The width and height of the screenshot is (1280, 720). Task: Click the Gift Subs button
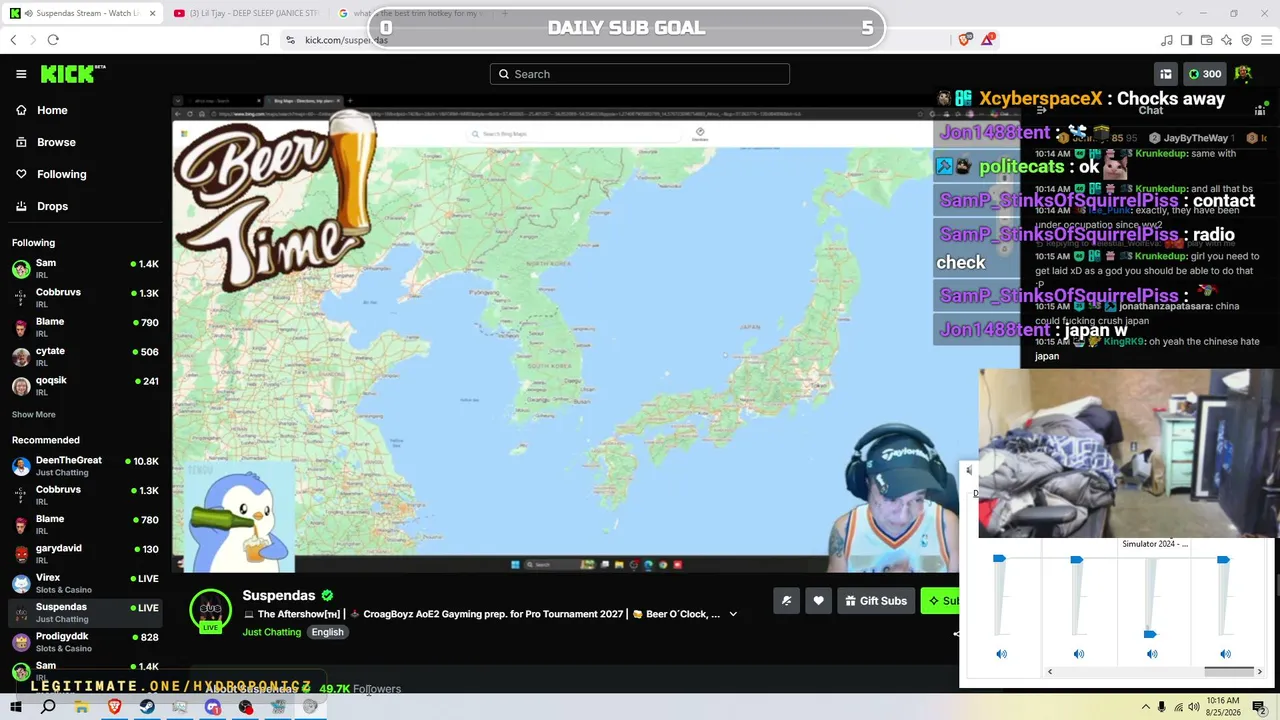(875, 601)
